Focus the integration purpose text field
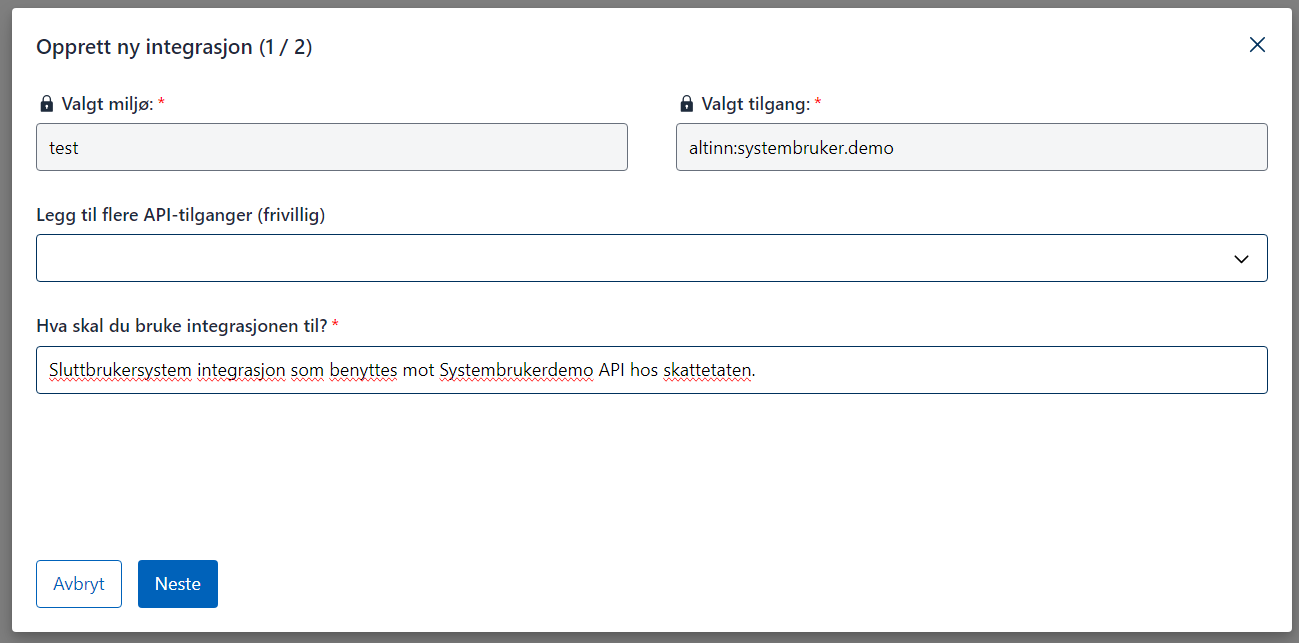Image resolution: width=1299 pixels, height=643 pixels. tap(1000, 370)
